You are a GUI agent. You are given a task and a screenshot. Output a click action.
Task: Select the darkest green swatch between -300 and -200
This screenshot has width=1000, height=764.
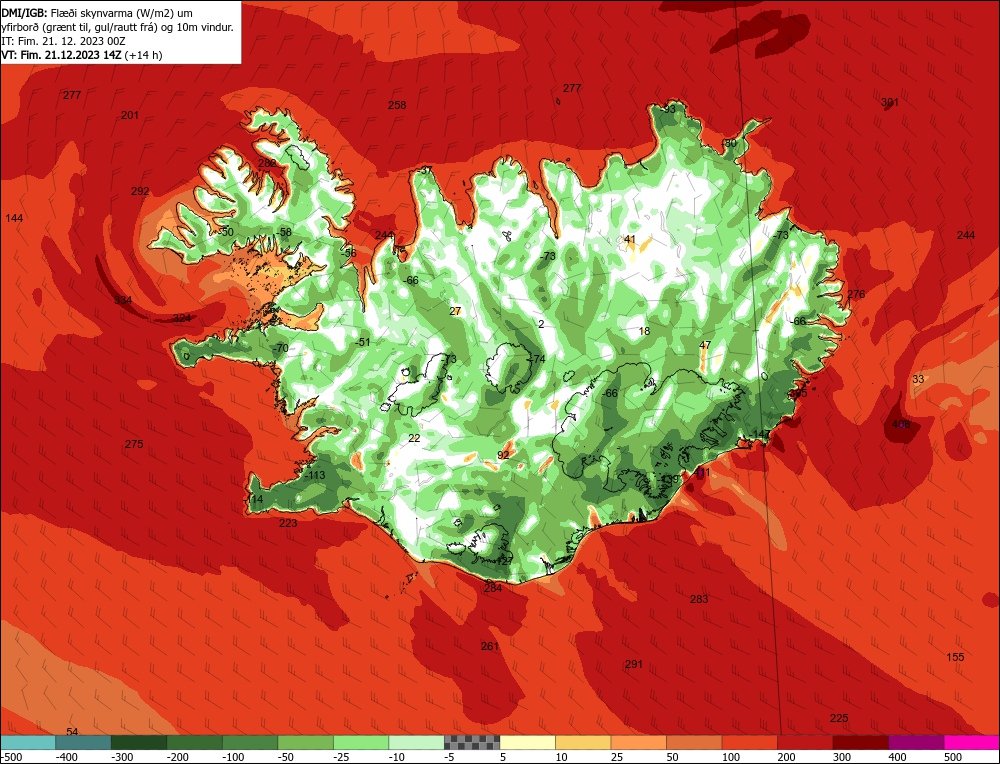tap(139, 743)
